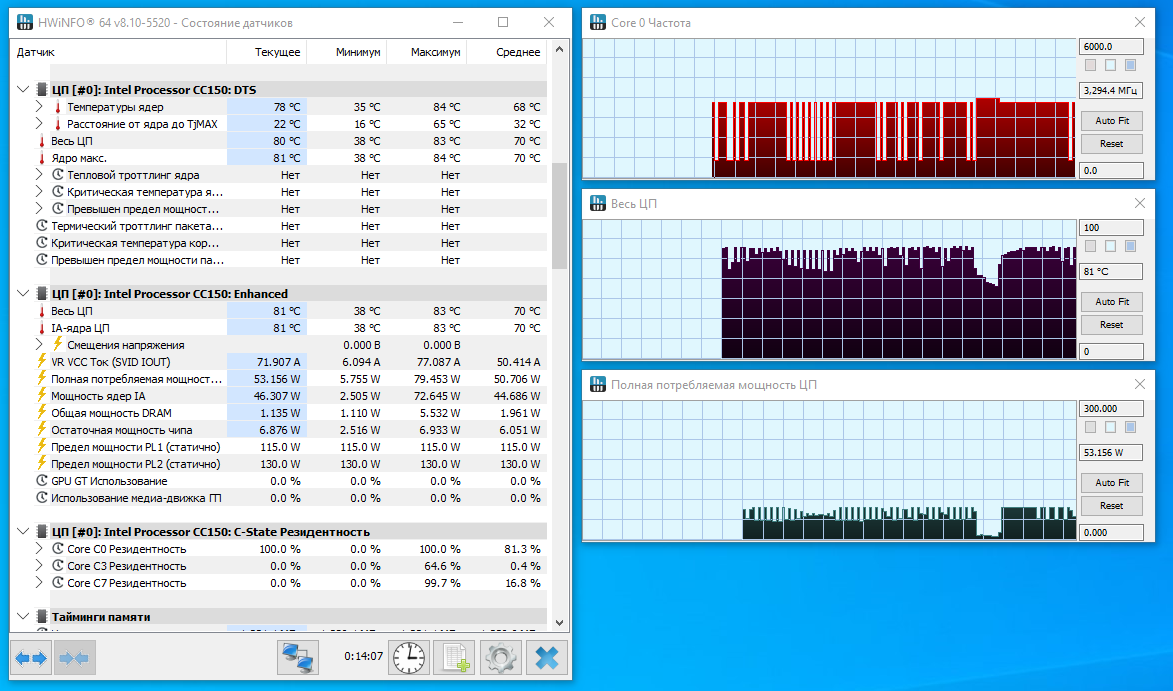Toggle first checkbox in power graph window
This screenshot has width=1173, height=691.
coord(1090,428)
